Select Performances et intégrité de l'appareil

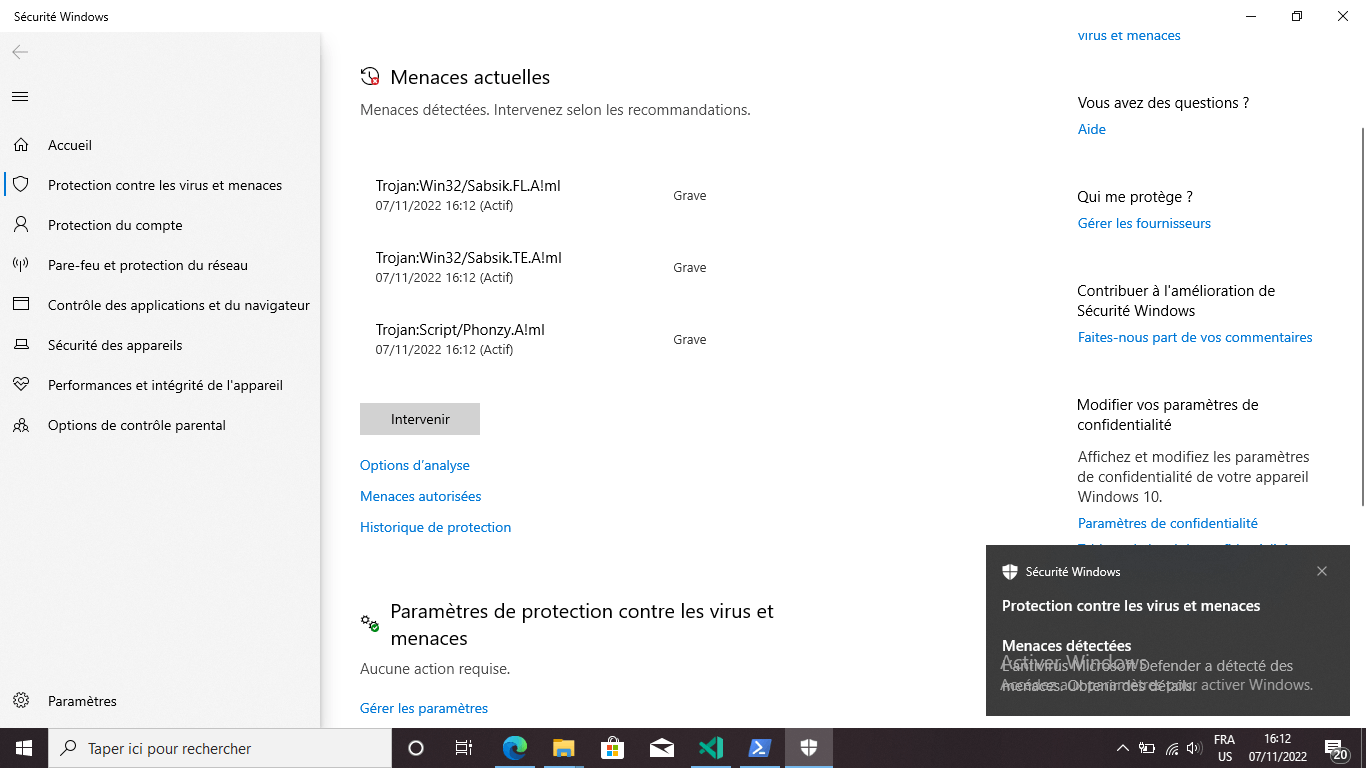[160, 385]
